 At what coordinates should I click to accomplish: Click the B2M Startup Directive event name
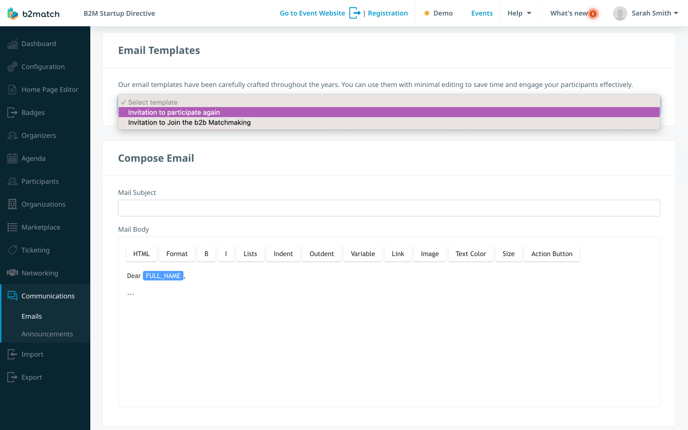(119, 13)
